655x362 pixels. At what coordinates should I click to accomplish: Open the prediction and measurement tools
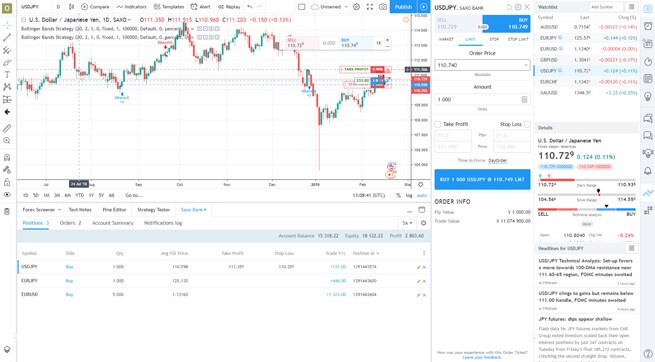pos(7,99)
